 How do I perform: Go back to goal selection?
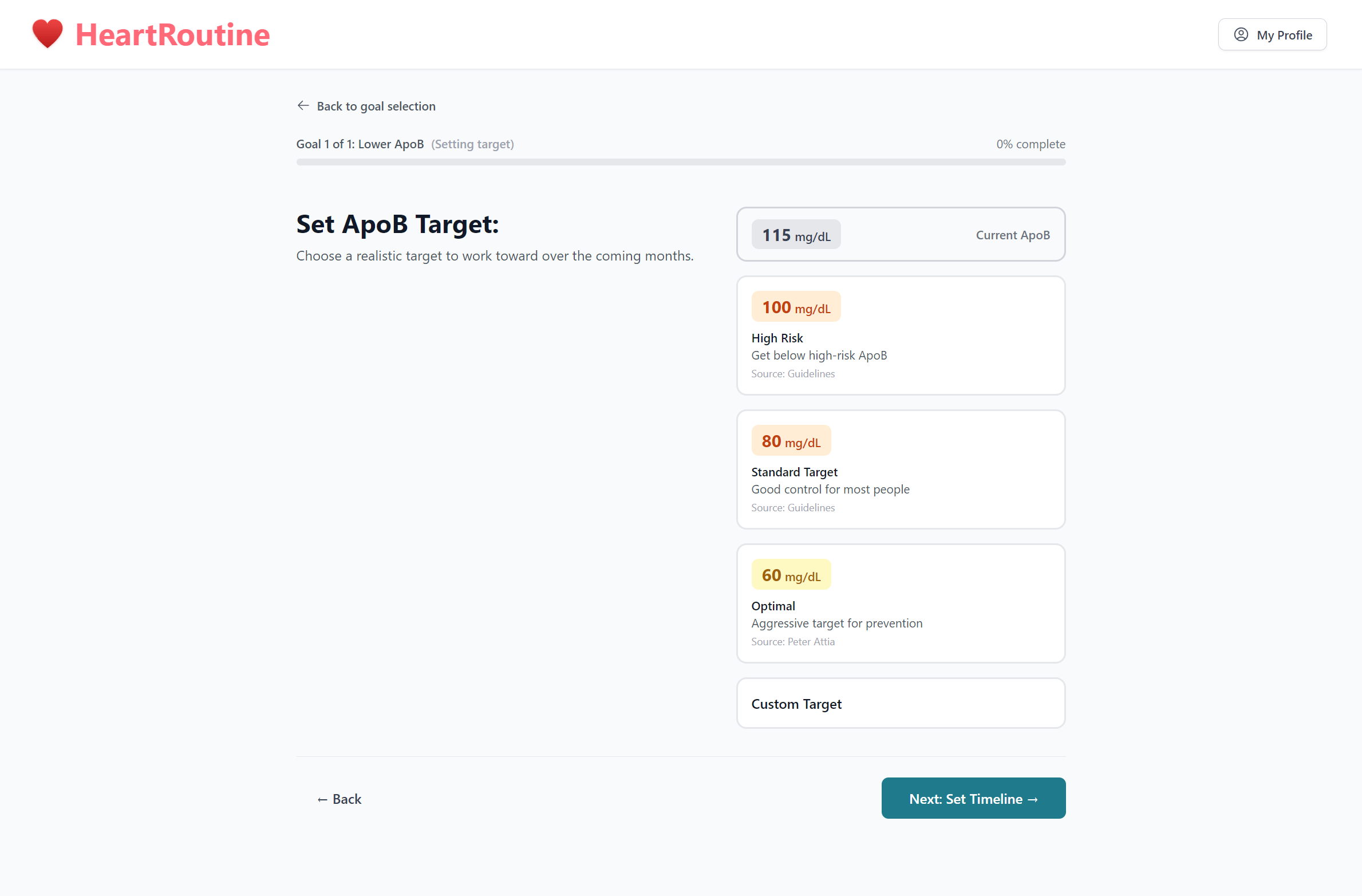click(x=376, y=106)
